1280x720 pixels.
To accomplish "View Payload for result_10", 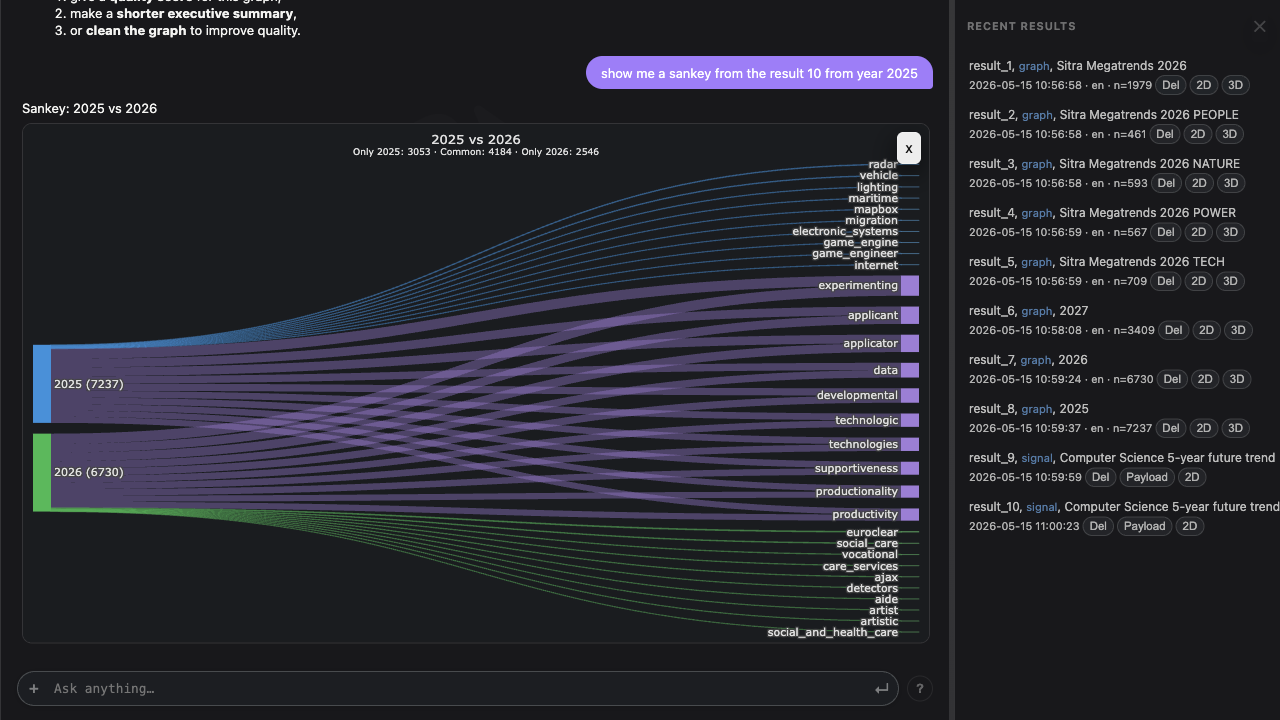I will coord(1144,526).
